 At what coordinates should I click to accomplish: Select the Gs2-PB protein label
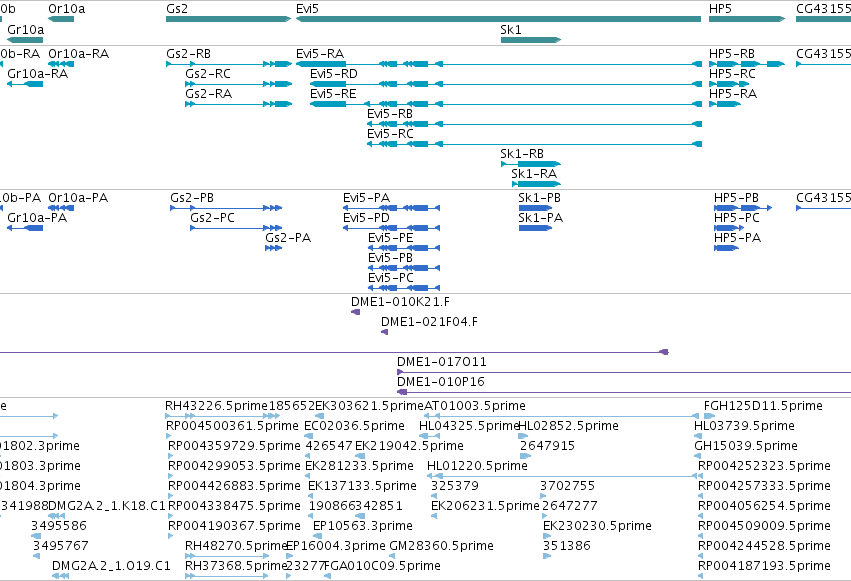click(x=192, y=198)
